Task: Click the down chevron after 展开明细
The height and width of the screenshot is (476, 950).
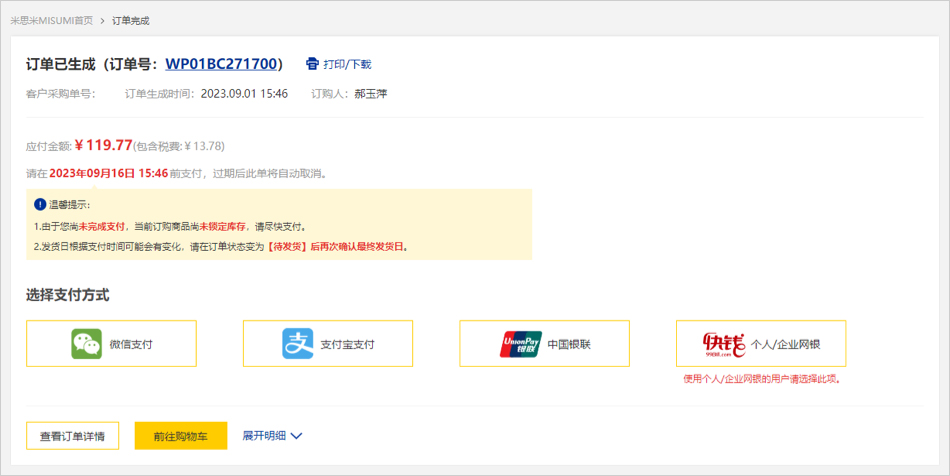Action: click(296, 436)
